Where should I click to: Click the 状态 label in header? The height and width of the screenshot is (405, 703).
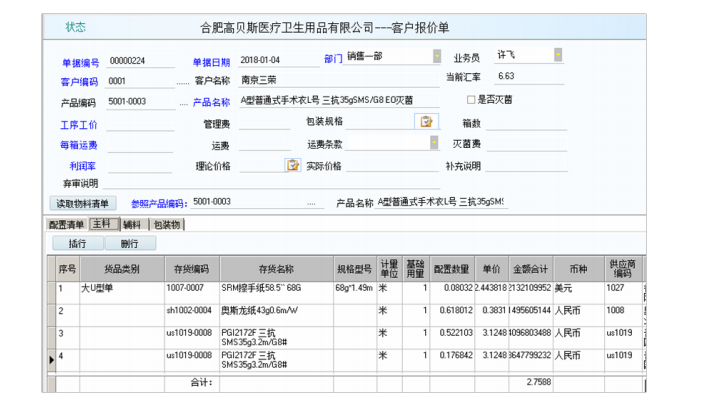(75, 27)
